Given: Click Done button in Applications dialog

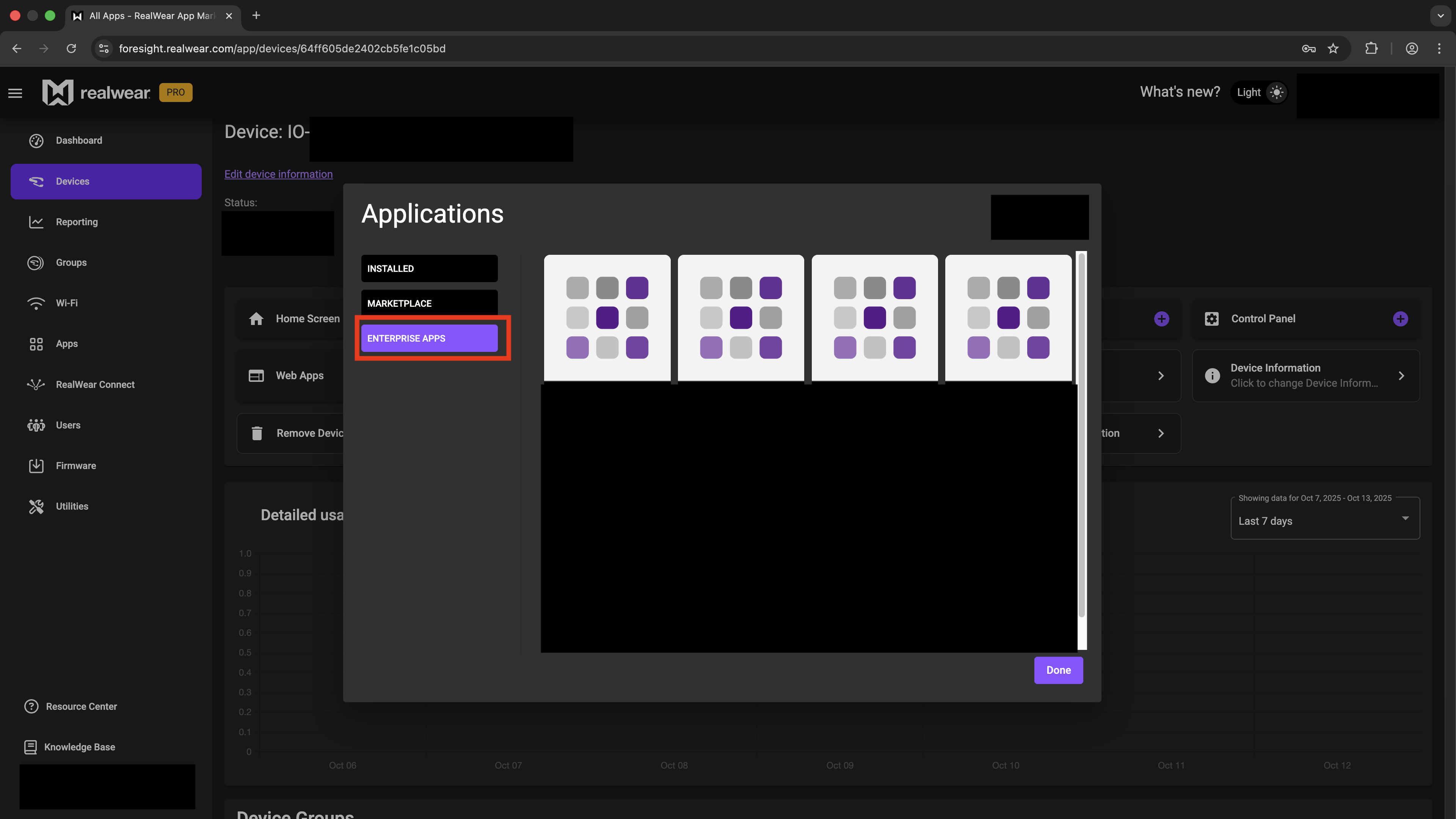Looking at the screenshot, I should (1059, 670).
